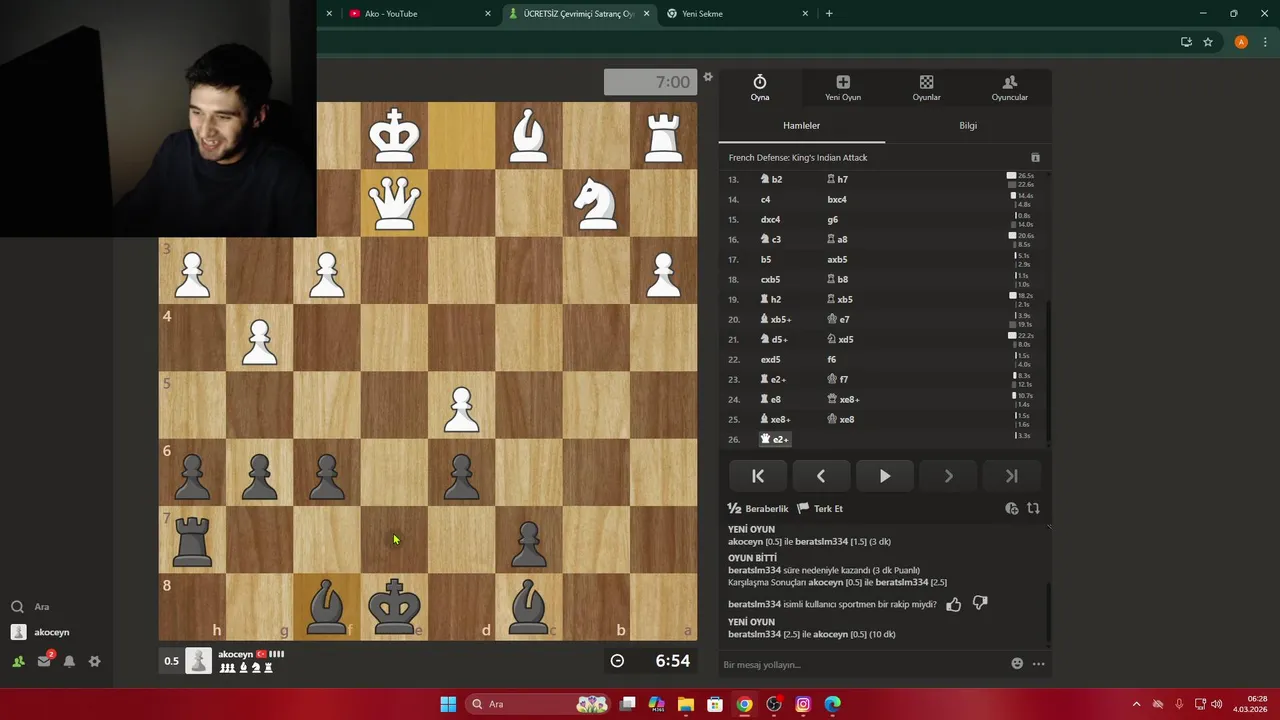Step back one move
Viewport: 1280px width, 720px height.
[821, 476]
